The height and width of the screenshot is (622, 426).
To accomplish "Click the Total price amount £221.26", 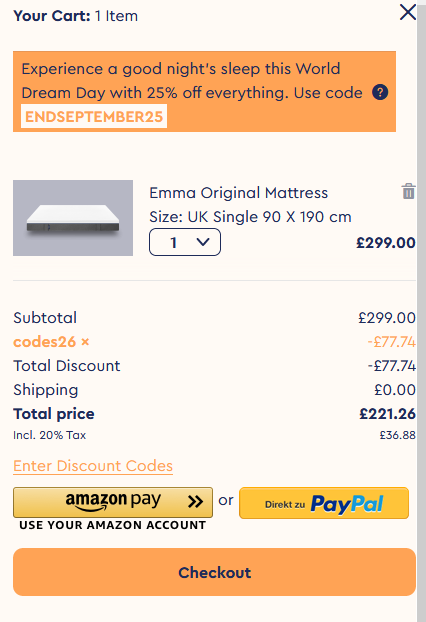I will click(x=387, y=414).
